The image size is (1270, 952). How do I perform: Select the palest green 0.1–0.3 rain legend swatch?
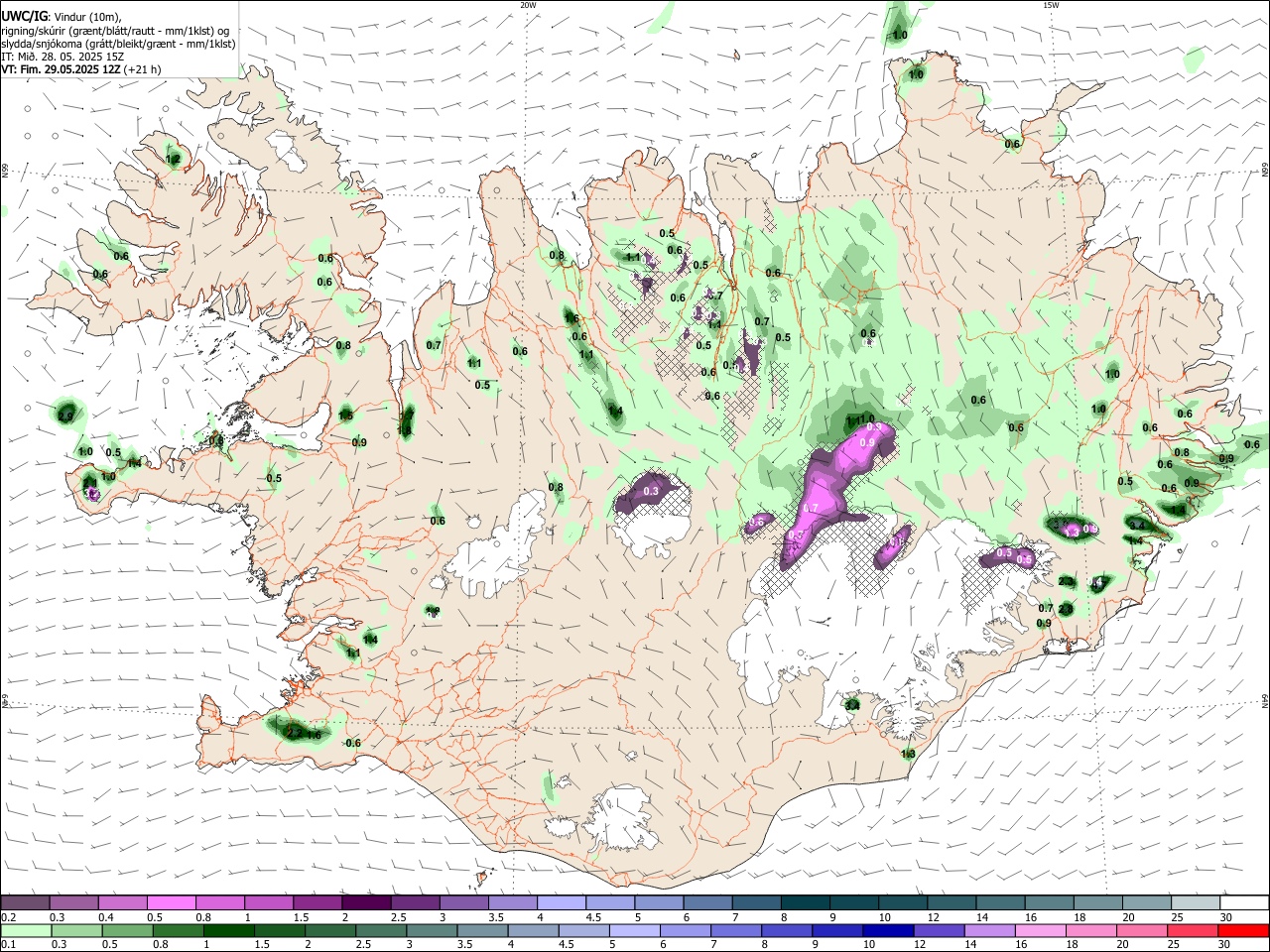(25, 931)
